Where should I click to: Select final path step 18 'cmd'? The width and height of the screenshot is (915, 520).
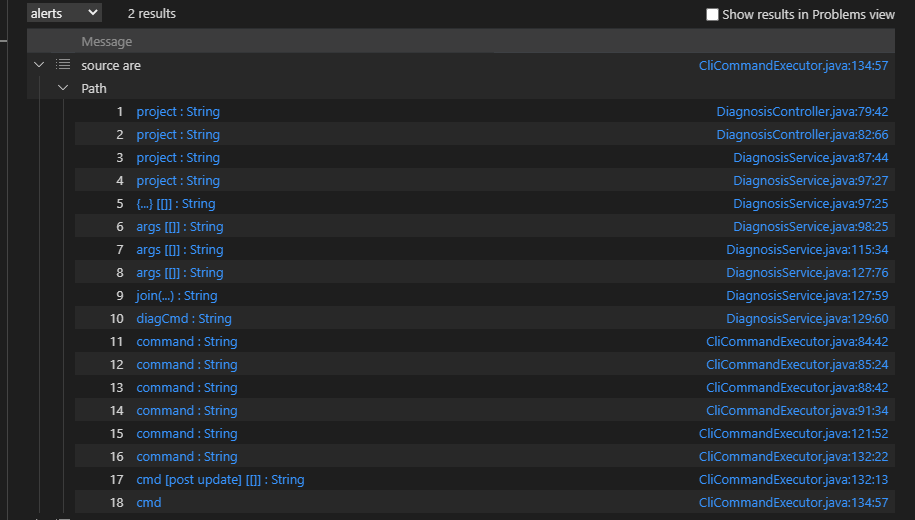point(149,502)
